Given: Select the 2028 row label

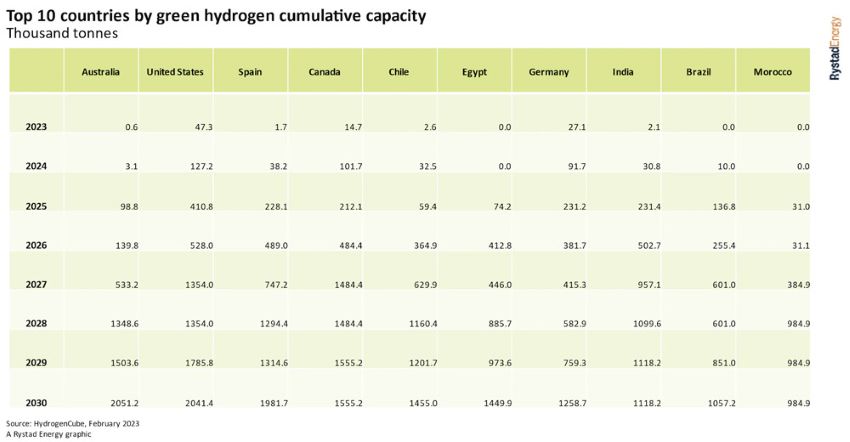Looking at the screenshot, I should point(36,323).
